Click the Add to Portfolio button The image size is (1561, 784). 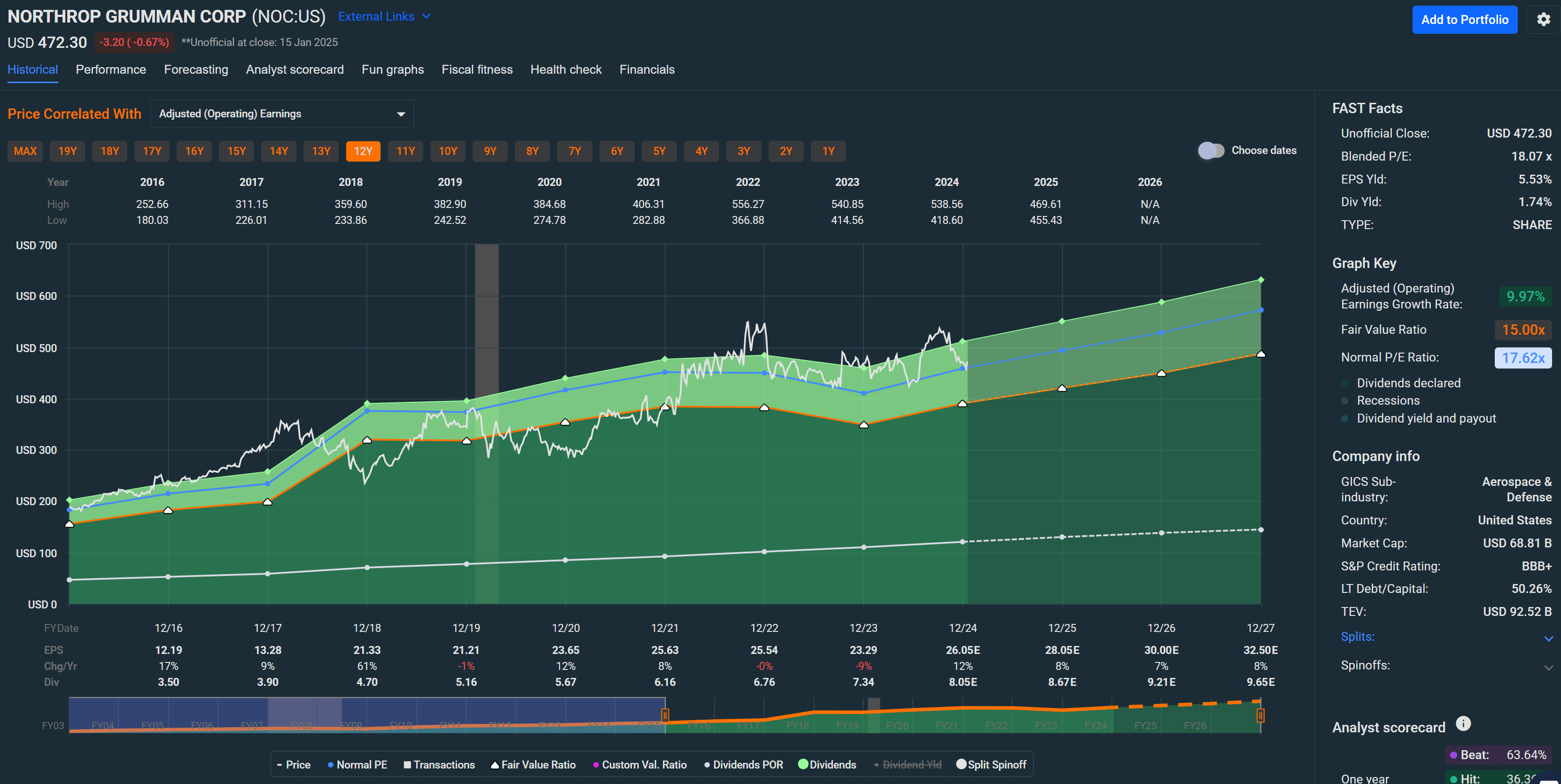click(1465, 19)
